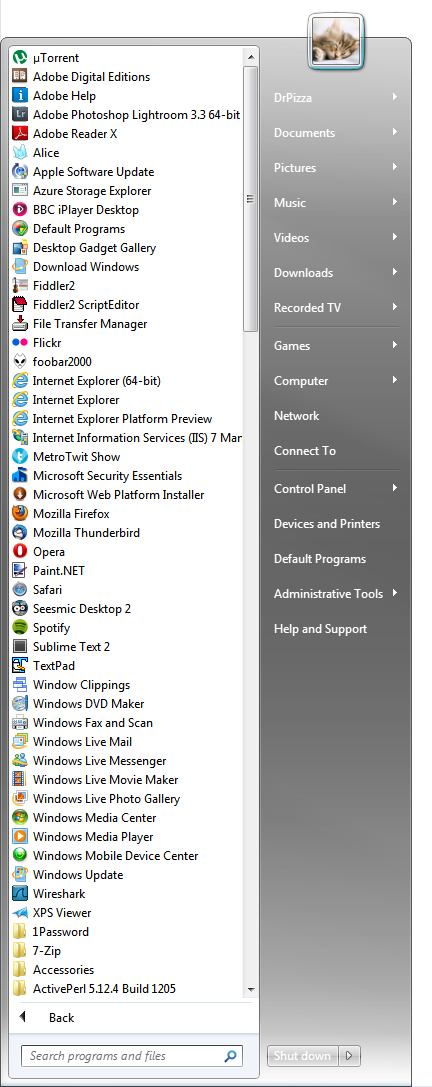Click the Wireshark program icon
Viewport: 432px width, 1087px height.
pos(20,894)
